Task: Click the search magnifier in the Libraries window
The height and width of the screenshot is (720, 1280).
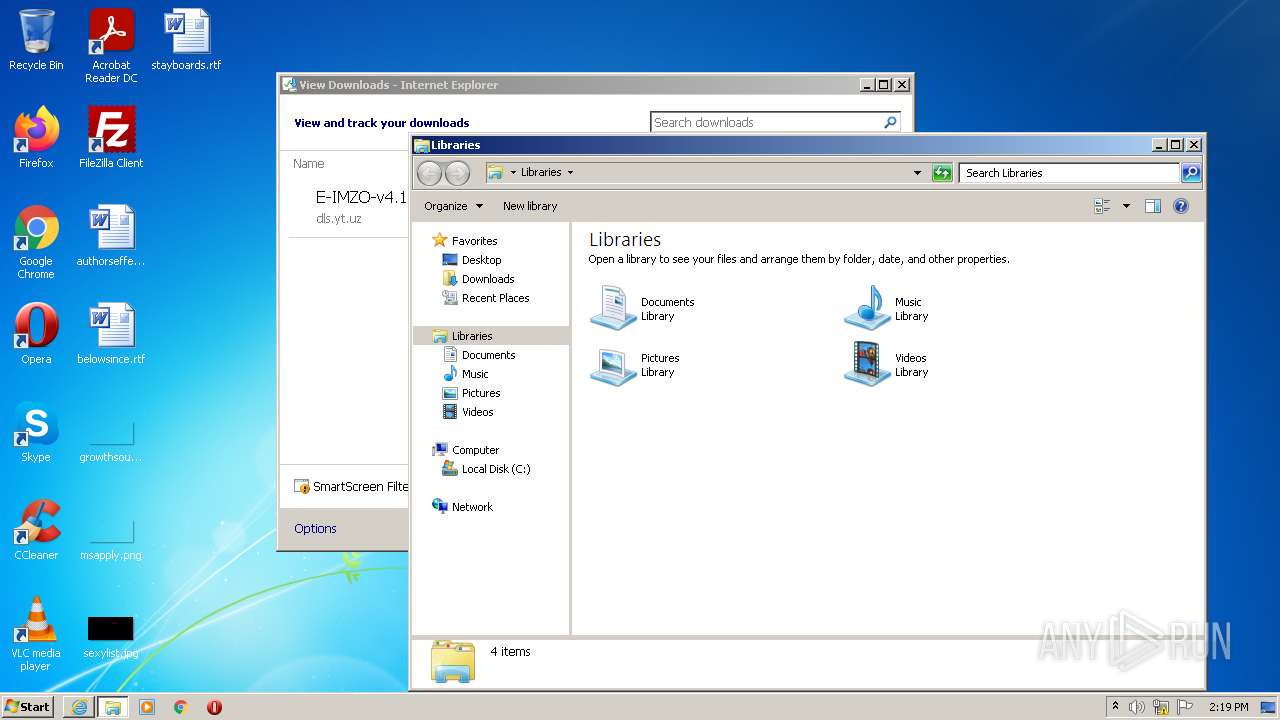Action: tap(1190, 173)
